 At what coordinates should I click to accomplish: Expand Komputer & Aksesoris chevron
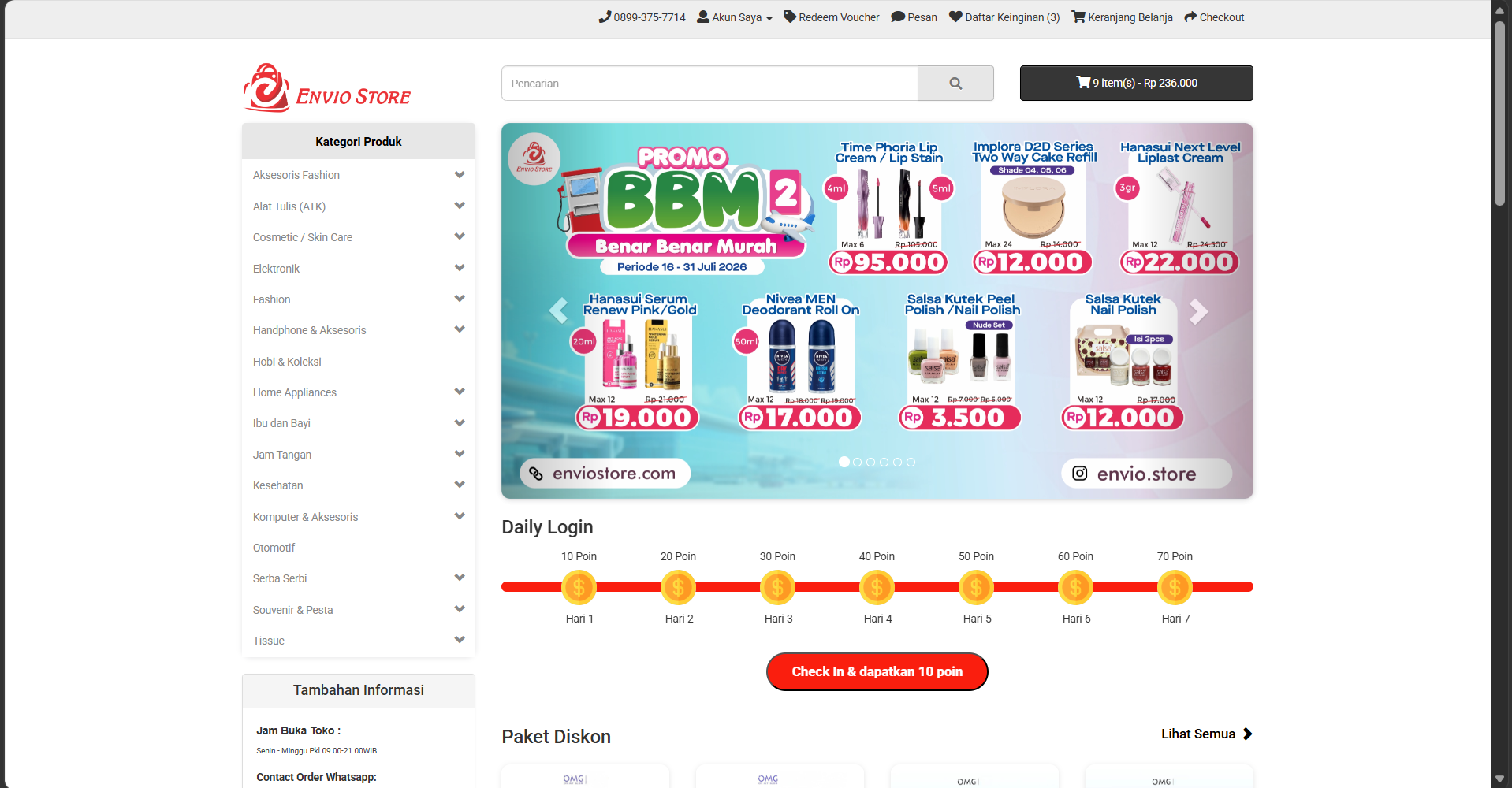pyautogui.click(x=460, y=516)
